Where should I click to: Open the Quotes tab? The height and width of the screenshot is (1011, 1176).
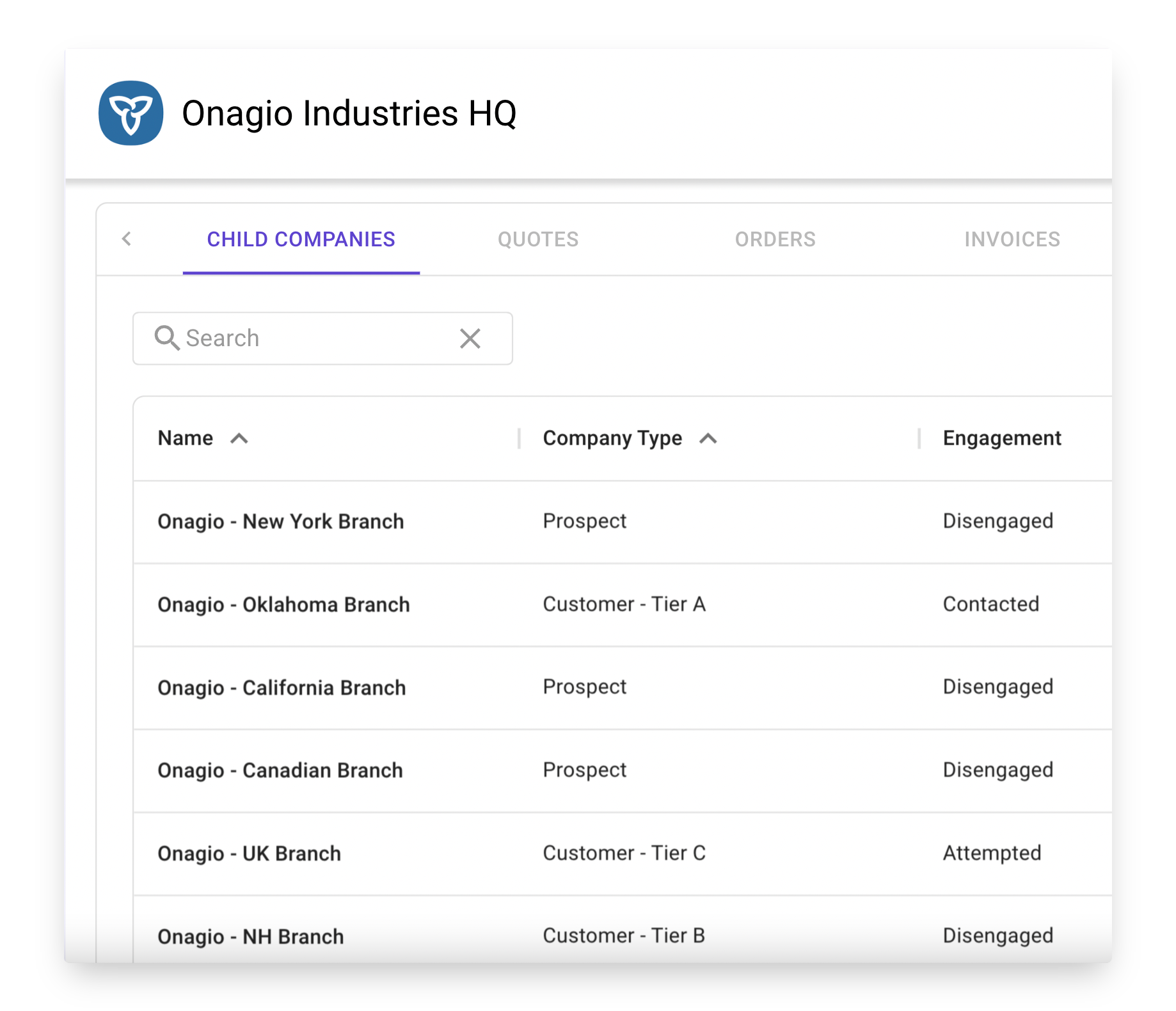click(x=538, y=239)
